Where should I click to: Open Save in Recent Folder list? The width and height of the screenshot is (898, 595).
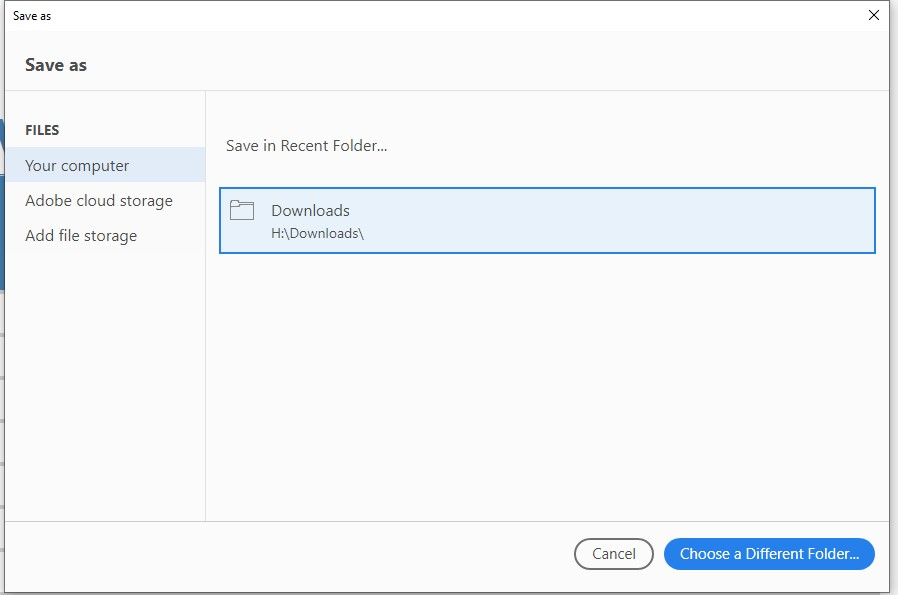[x=307, y=145]
